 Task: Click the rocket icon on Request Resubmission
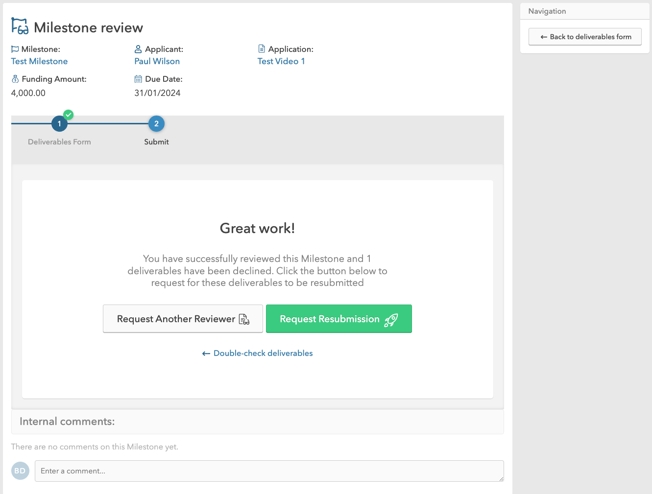click(x=391, y=320)
